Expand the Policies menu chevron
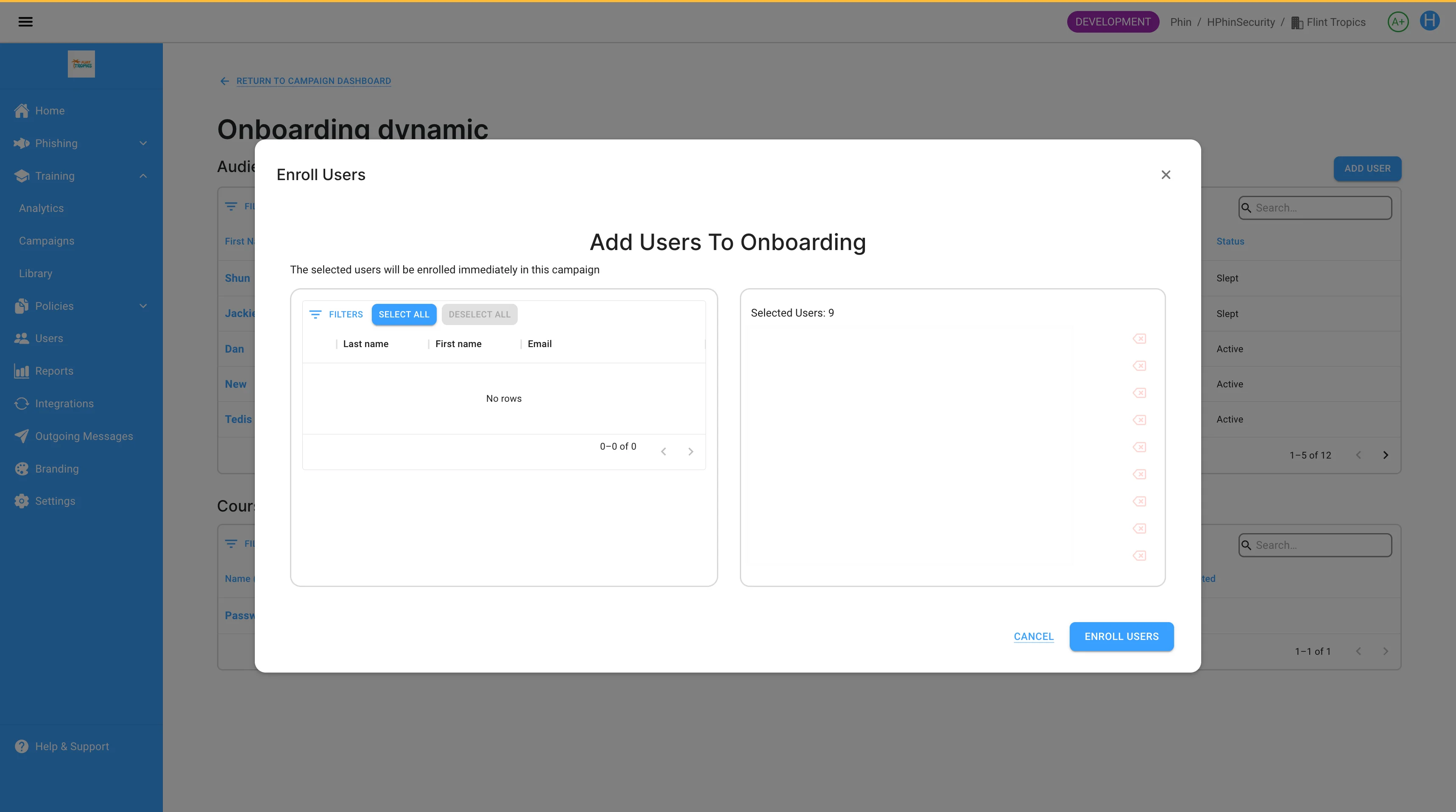This screenshot has width=1456, height=812. (x=143, y=306)
